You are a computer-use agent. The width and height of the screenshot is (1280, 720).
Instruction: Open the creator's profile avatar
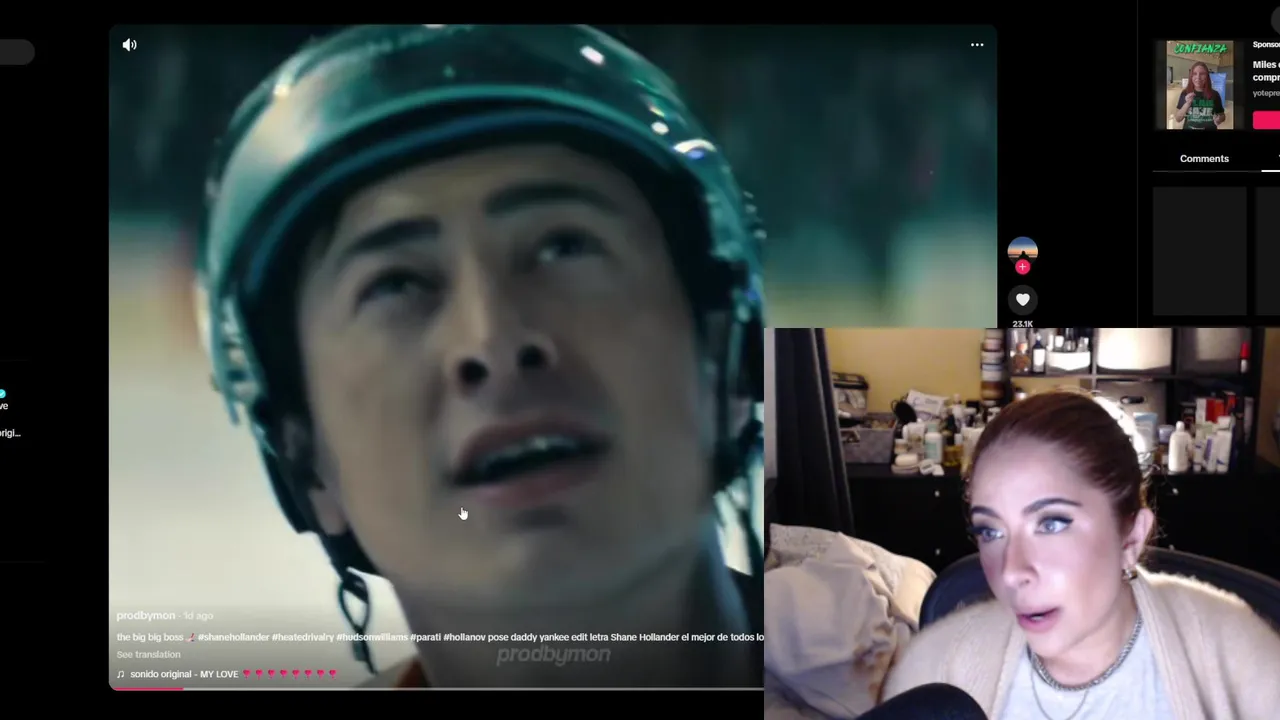[1022, 250]
